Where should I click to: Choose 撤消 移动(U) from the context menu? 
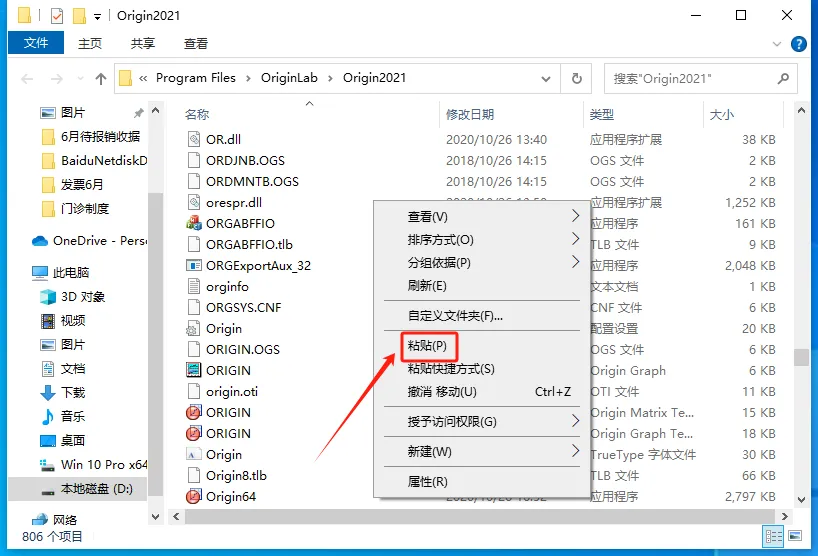pos(482,392)
